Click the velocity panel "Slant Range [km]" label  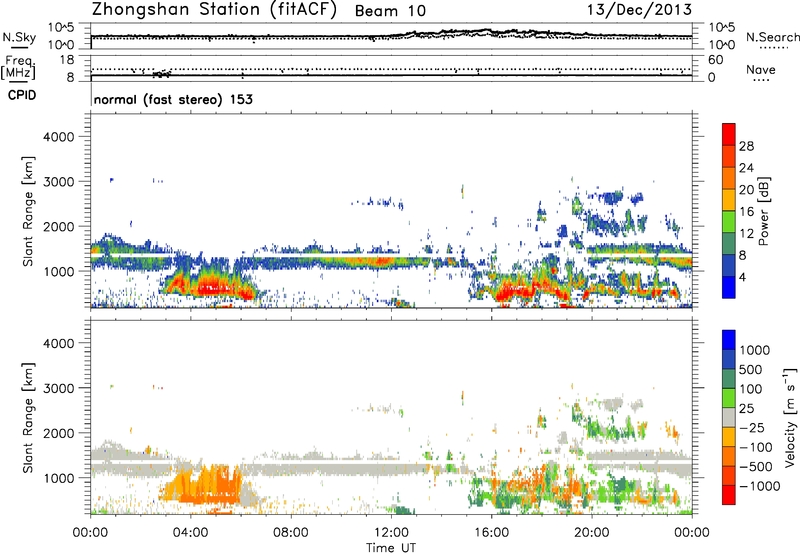pos(28,418)
